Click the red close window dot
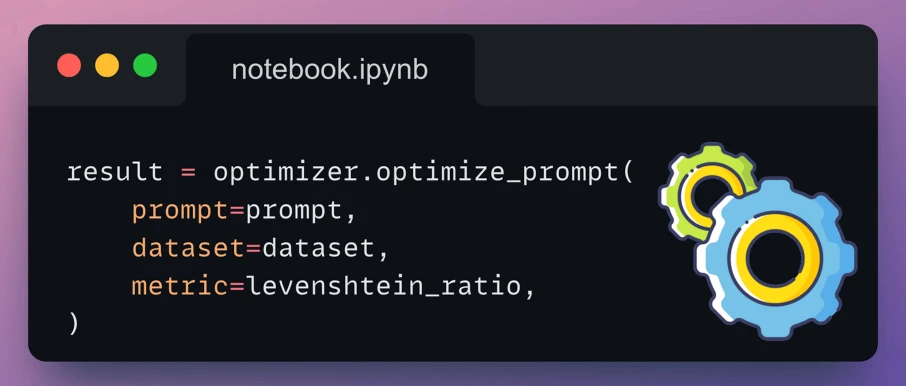906x386 pixels. click(69, 65)
